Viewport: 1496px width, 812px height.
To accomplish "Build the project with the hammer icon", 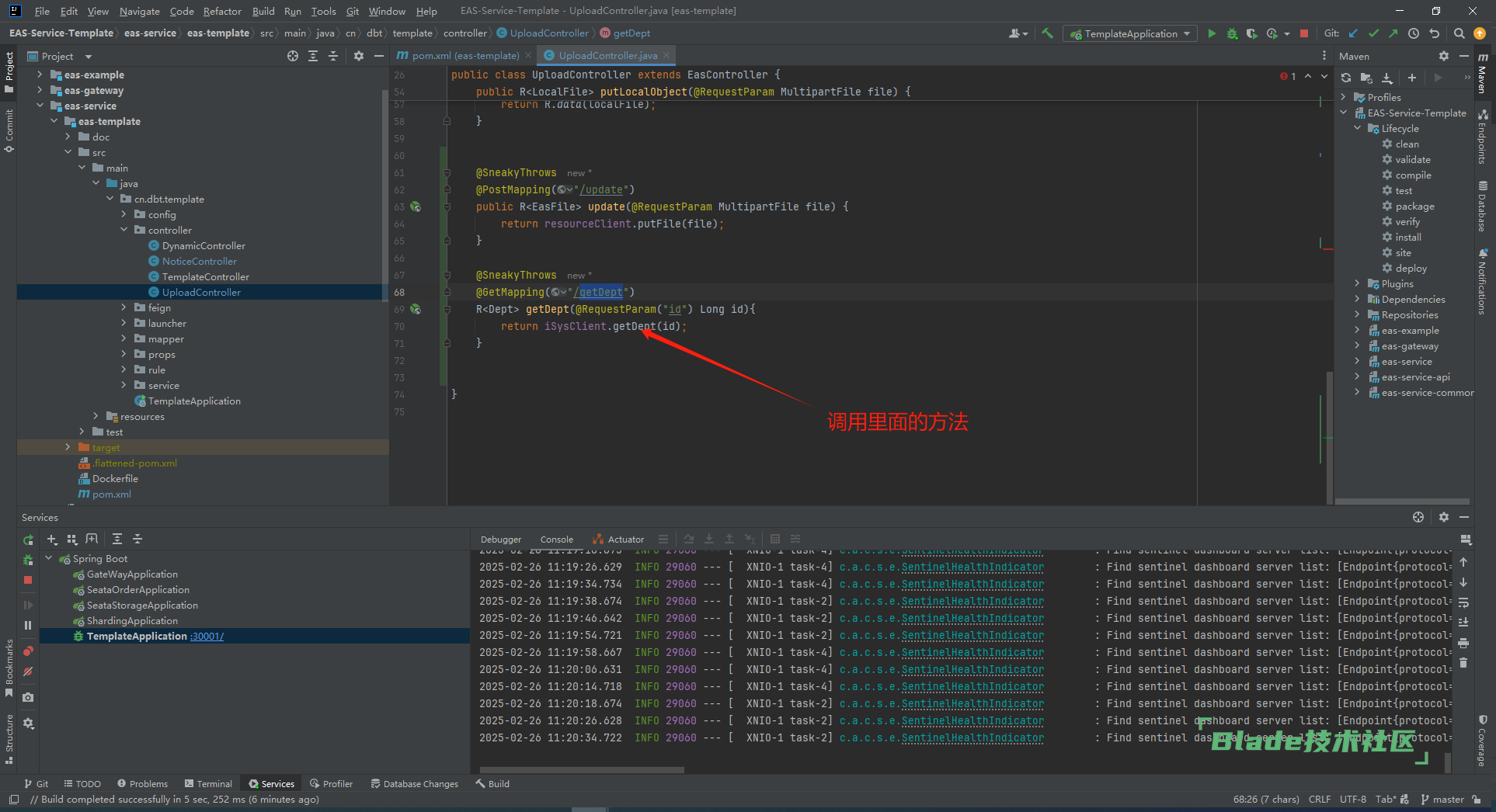I will [1047, 33].
